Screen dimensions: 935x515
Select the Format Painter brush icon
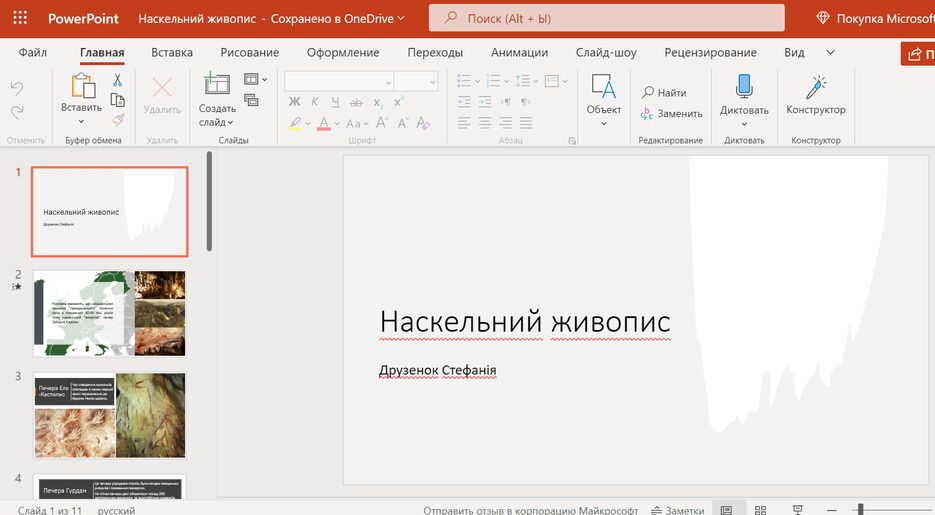coord(117,120)
